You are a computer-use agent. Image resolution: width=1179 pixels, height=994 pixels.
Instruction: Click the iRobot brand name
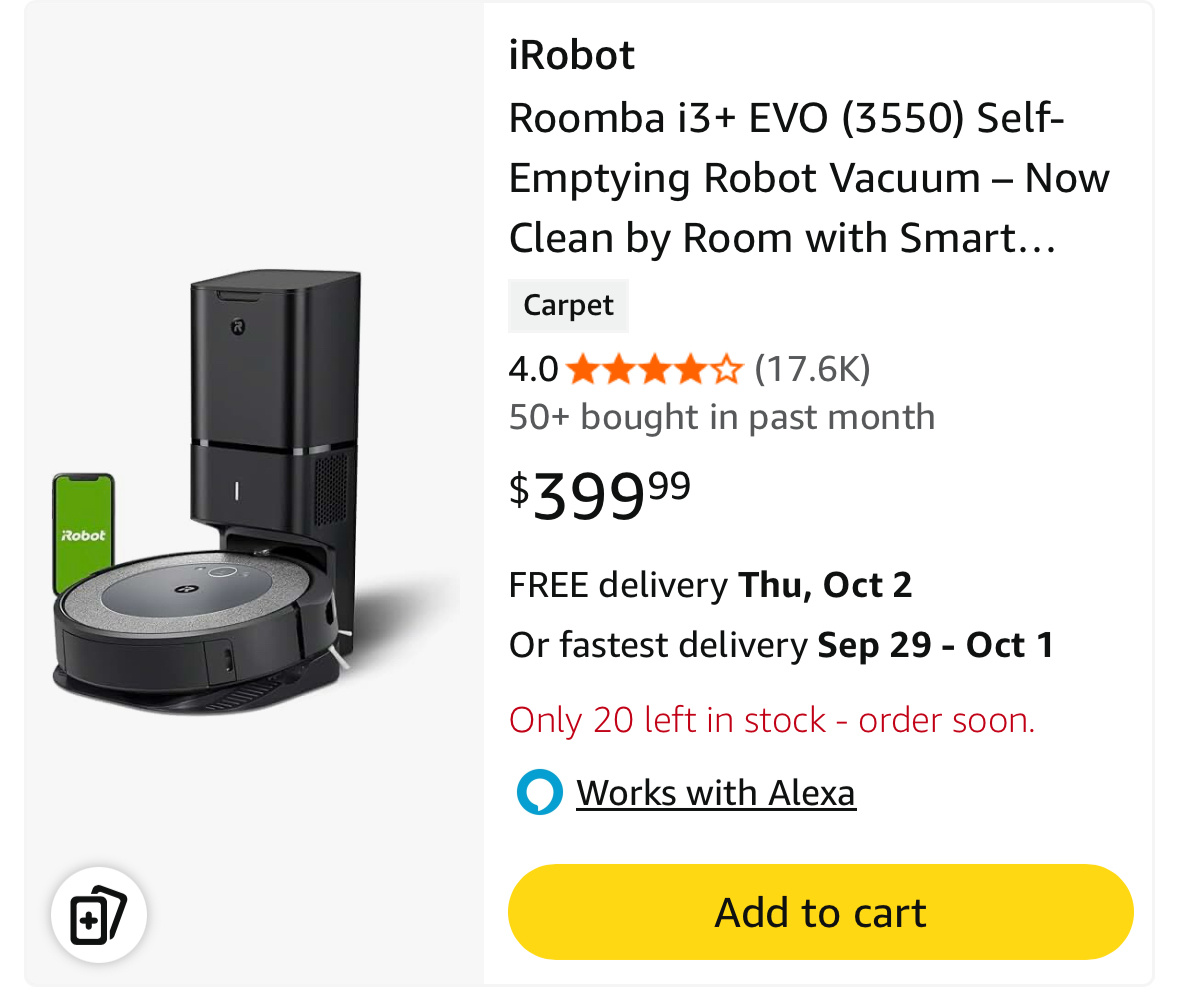click(572, 55)
